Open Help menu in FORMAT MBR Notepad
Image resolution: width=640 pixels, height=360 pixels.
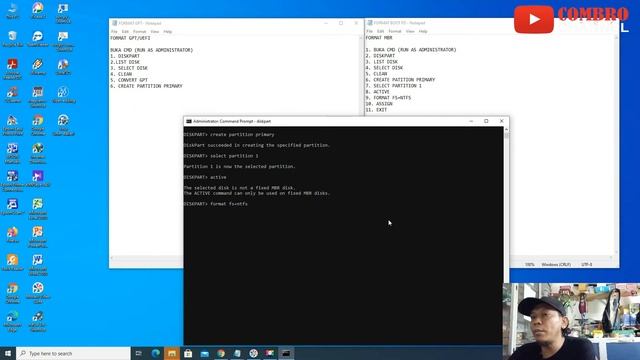click(x=423, y=31)
